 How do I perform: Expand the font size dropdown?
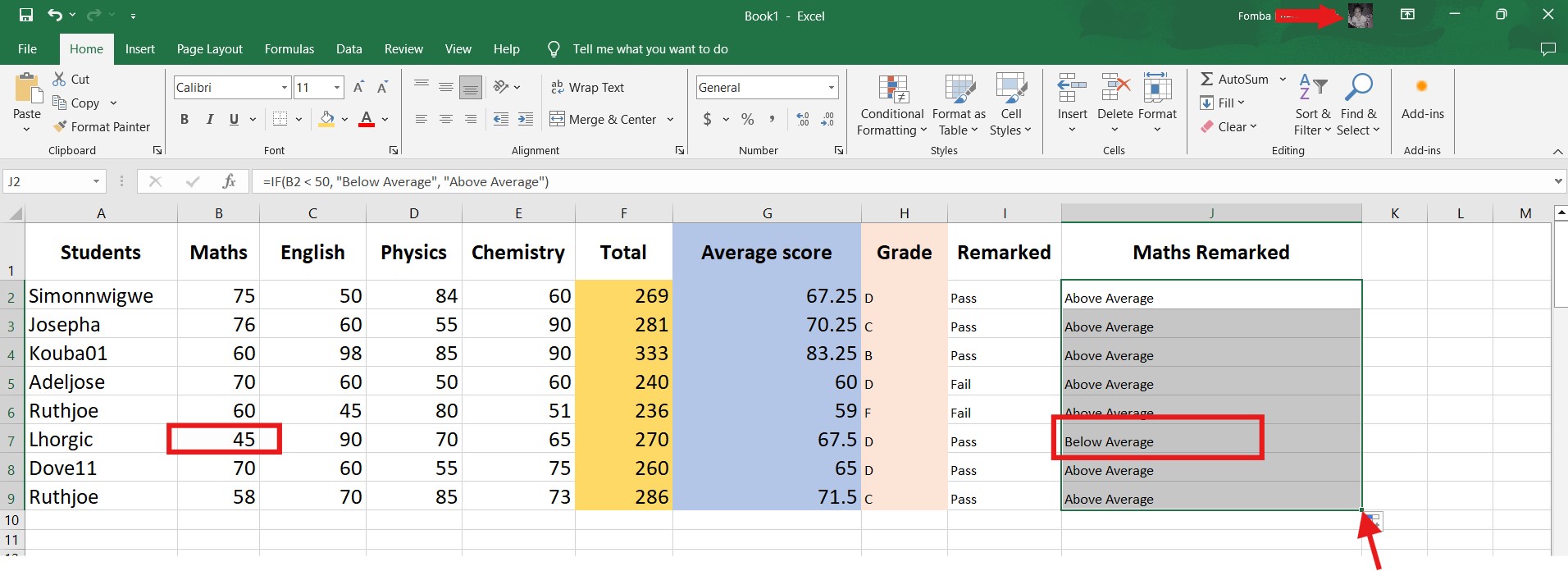coord(337,88)
